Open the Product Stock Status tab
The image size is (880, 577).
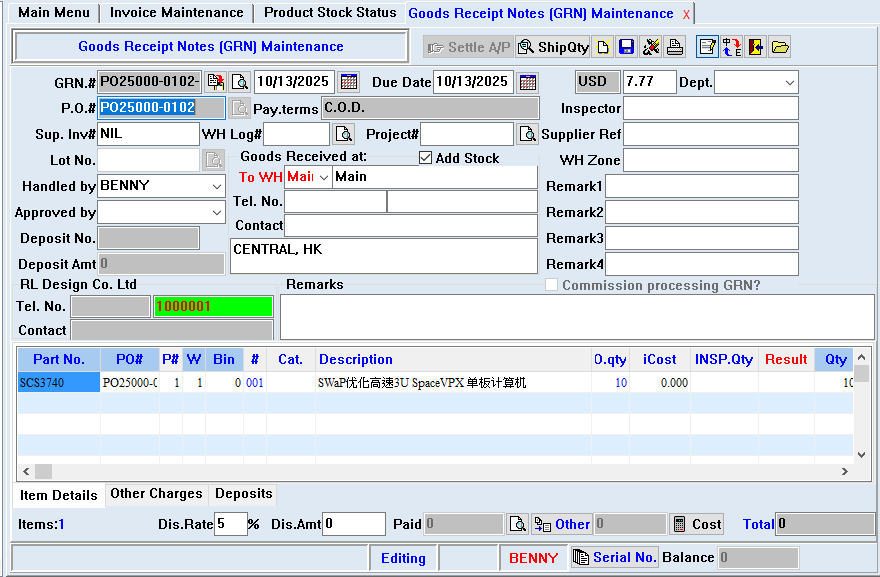point(330,13)
